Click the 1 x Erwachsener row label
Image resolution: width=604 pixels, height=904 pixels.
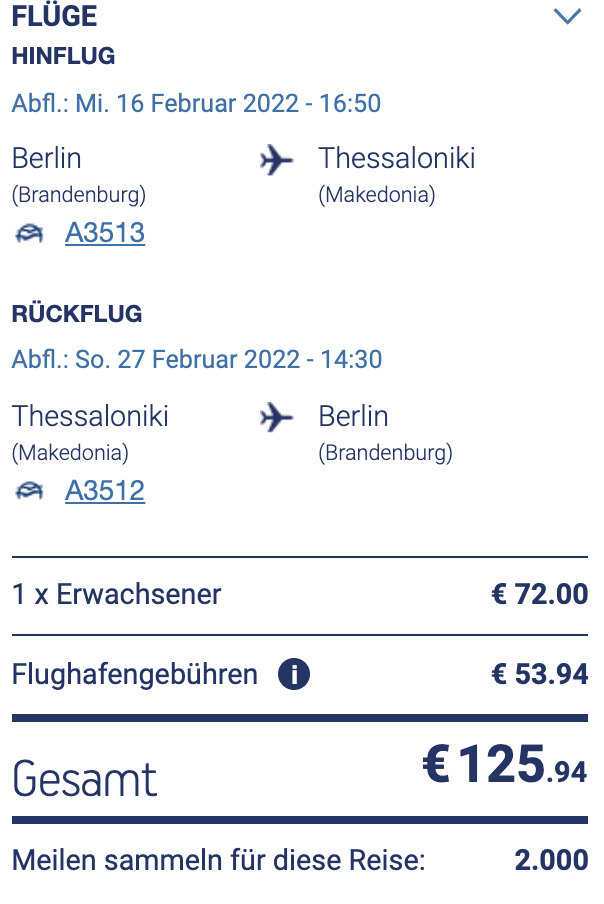pos(117,594)
